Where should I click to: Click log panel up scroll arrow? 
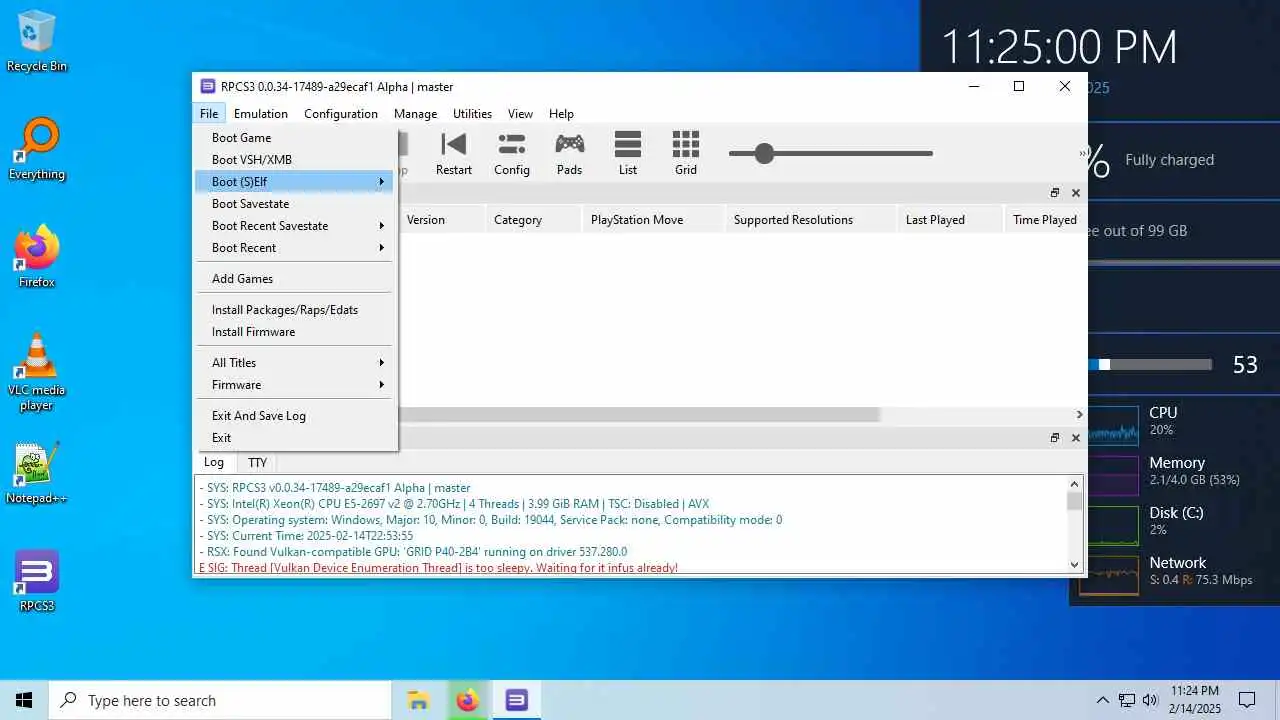[x=1075, y=484]
